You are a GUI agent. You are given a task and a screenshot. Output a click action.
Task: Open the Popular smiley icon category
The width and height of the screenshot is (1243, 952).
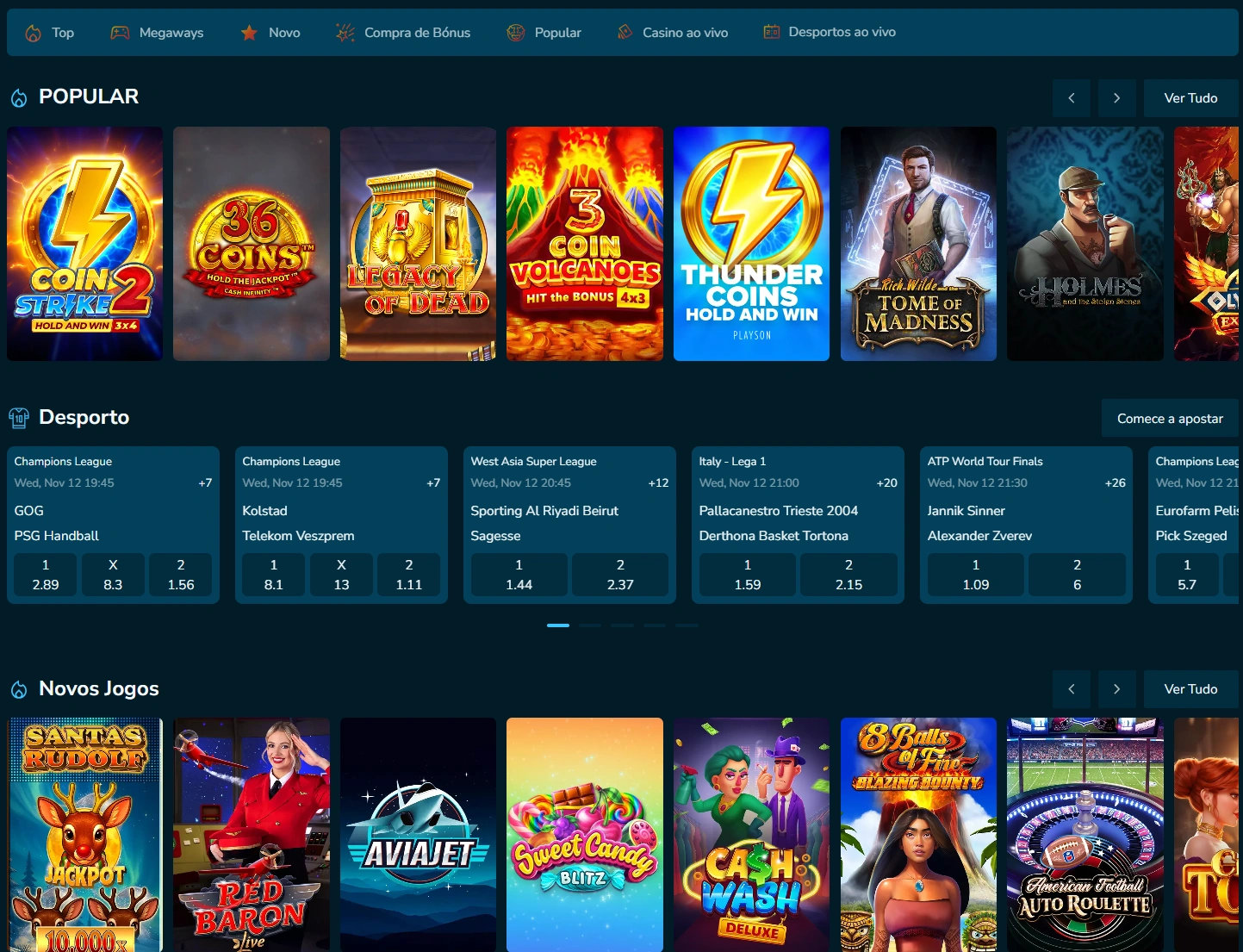coord(515,32)
